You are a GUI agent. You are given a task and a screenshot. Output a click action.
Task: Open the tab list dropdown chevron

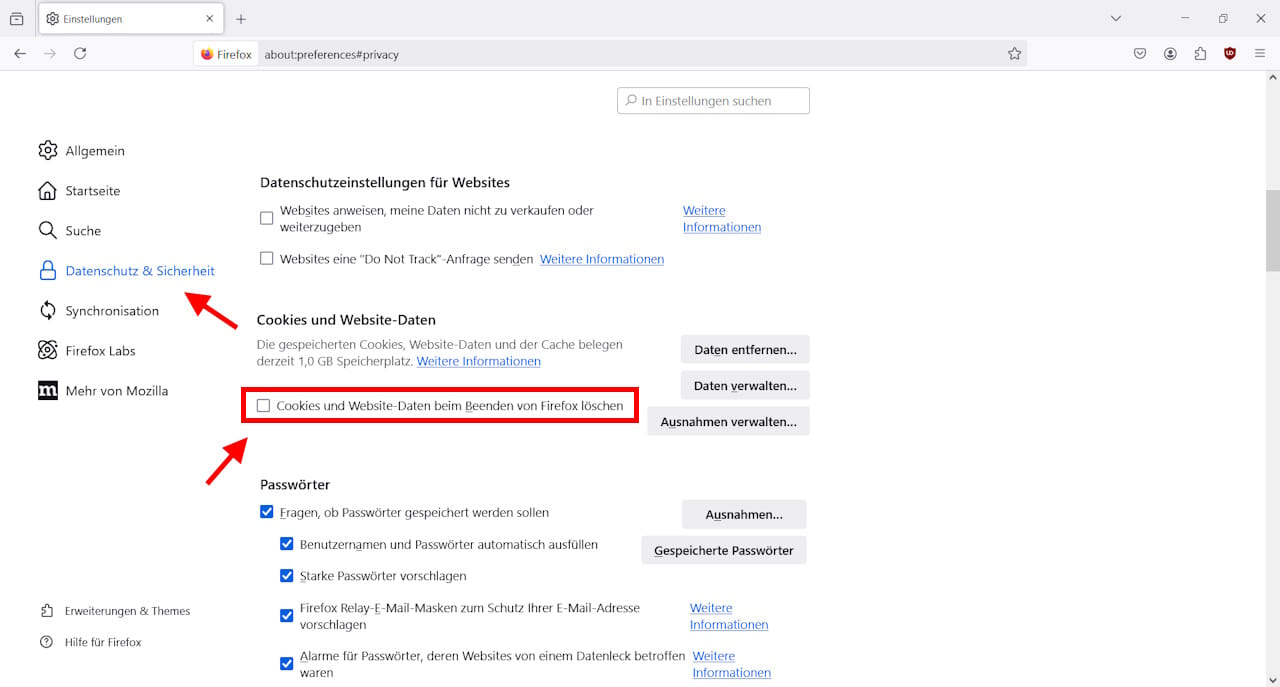(1115, 18)
